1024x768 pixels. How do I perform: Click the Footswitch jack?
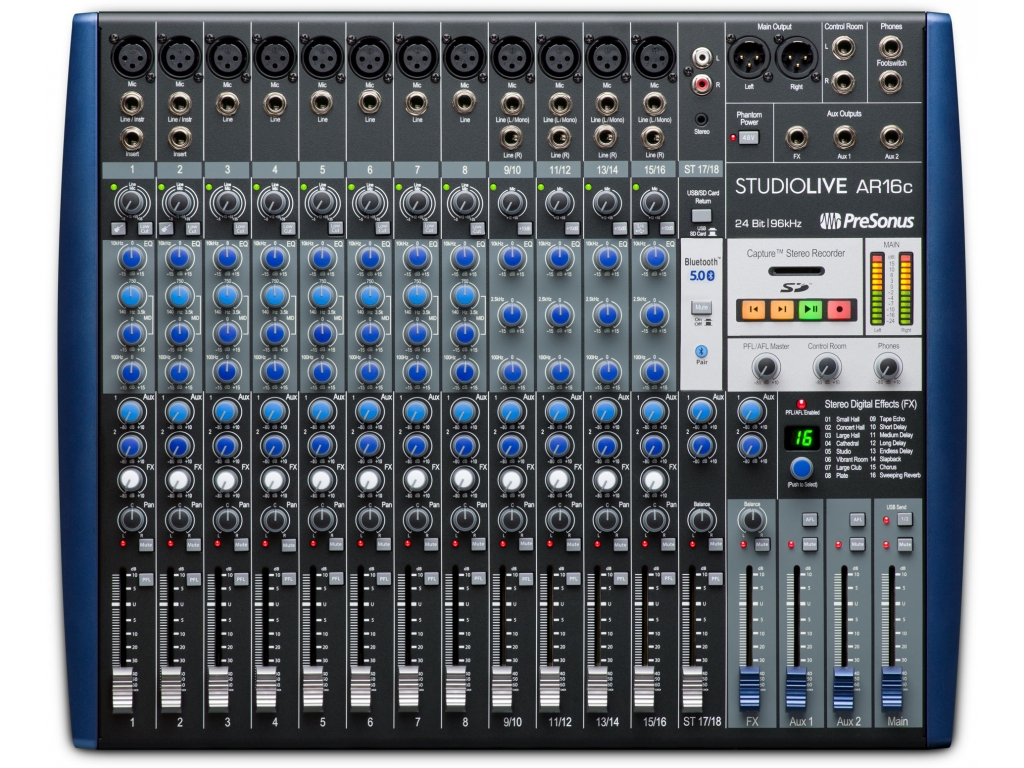point(891,82)
